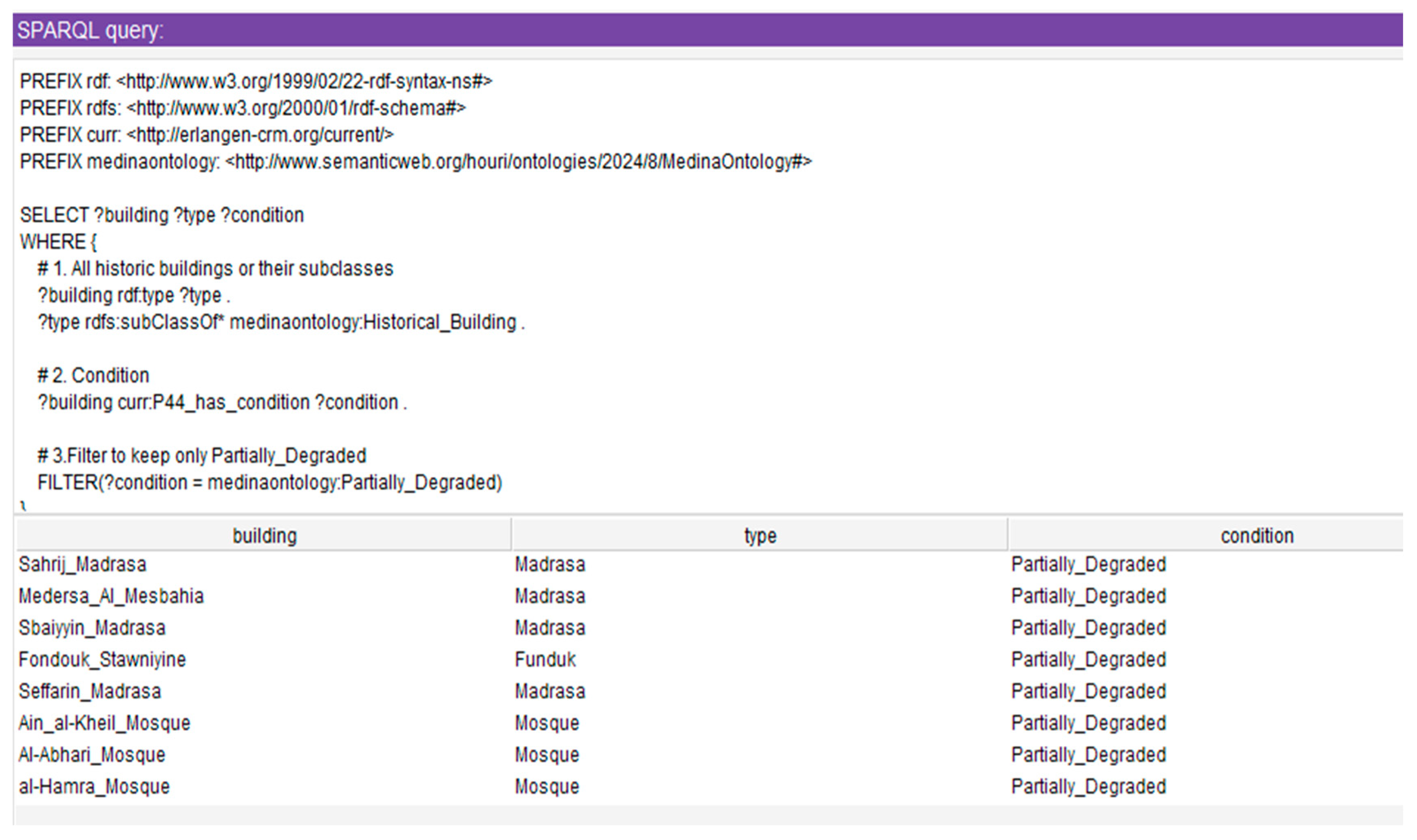Click the P44_has_condition triple line

point(222,402)
